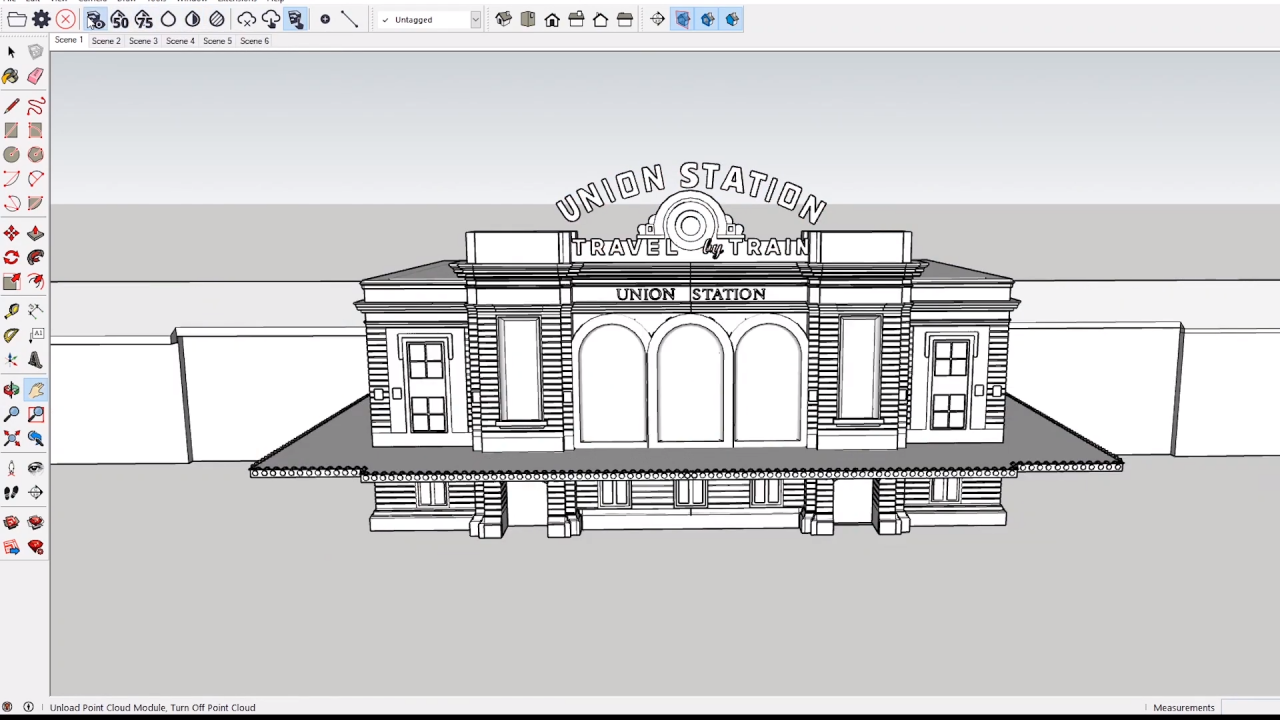Pick the pink Eraser tool
The image size is (1280, 720).
35,76
